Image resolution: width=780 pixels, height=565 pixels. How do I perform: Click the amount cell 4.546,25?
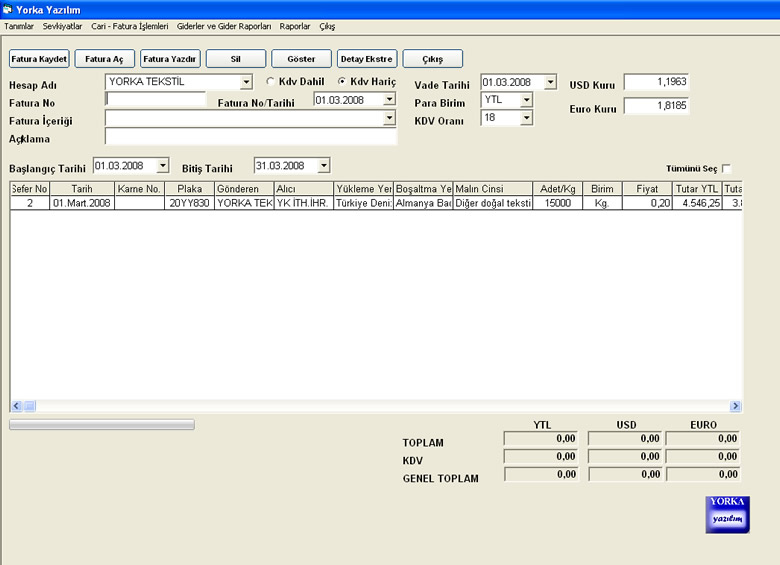tap(697, 203)
